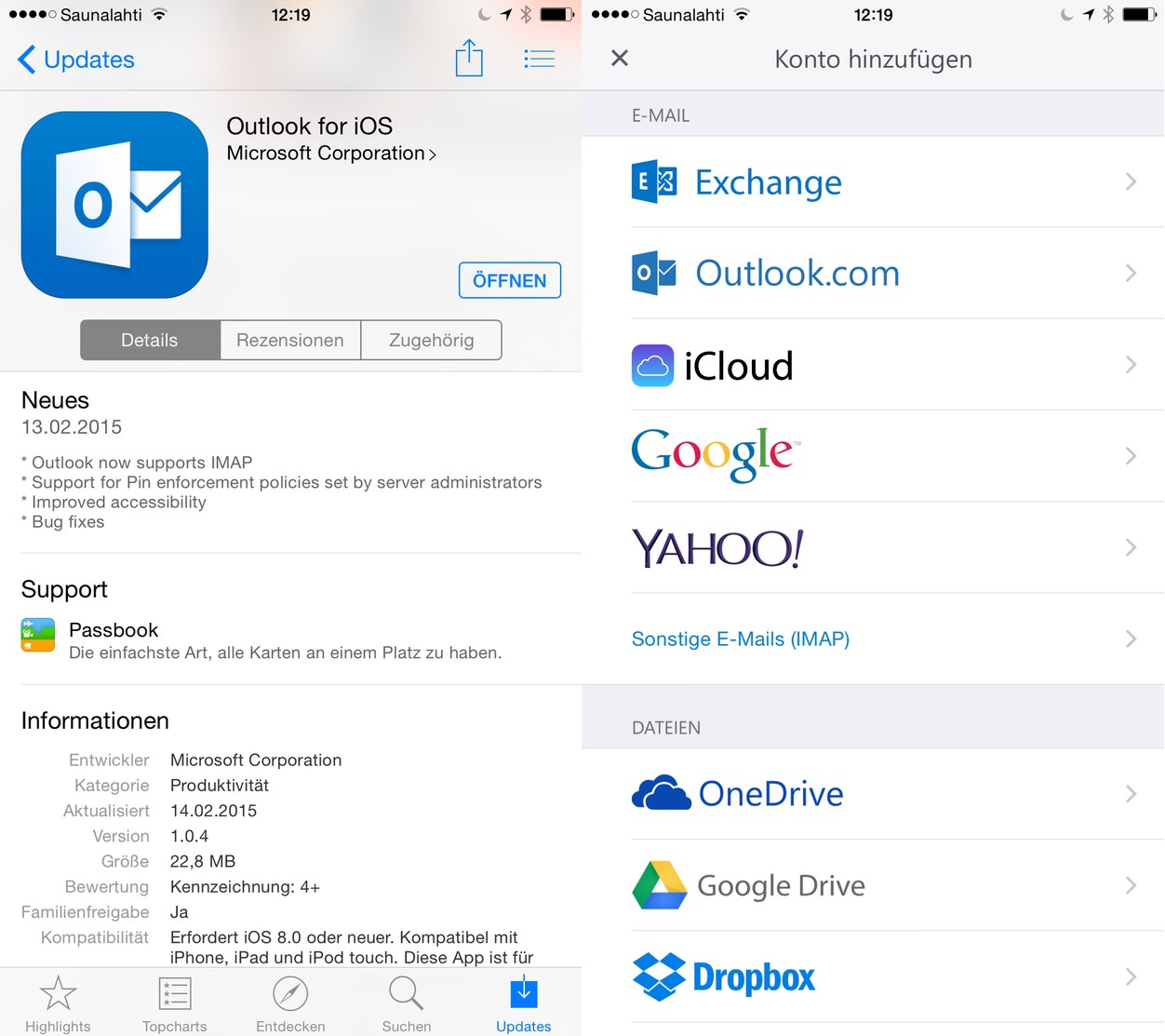The image size is (1165, 1036).
Task: Tap the Größe 22,8 MB value
Action: coord(203,861)
